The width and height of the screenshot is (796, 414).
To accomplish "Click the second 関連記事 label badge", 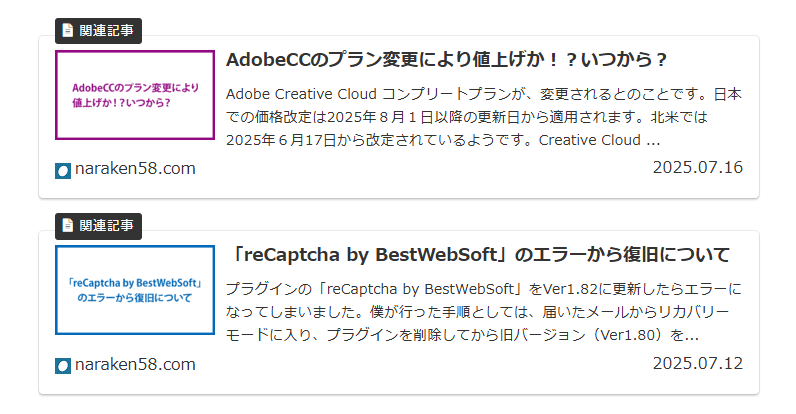I will [x=98, y=226].
